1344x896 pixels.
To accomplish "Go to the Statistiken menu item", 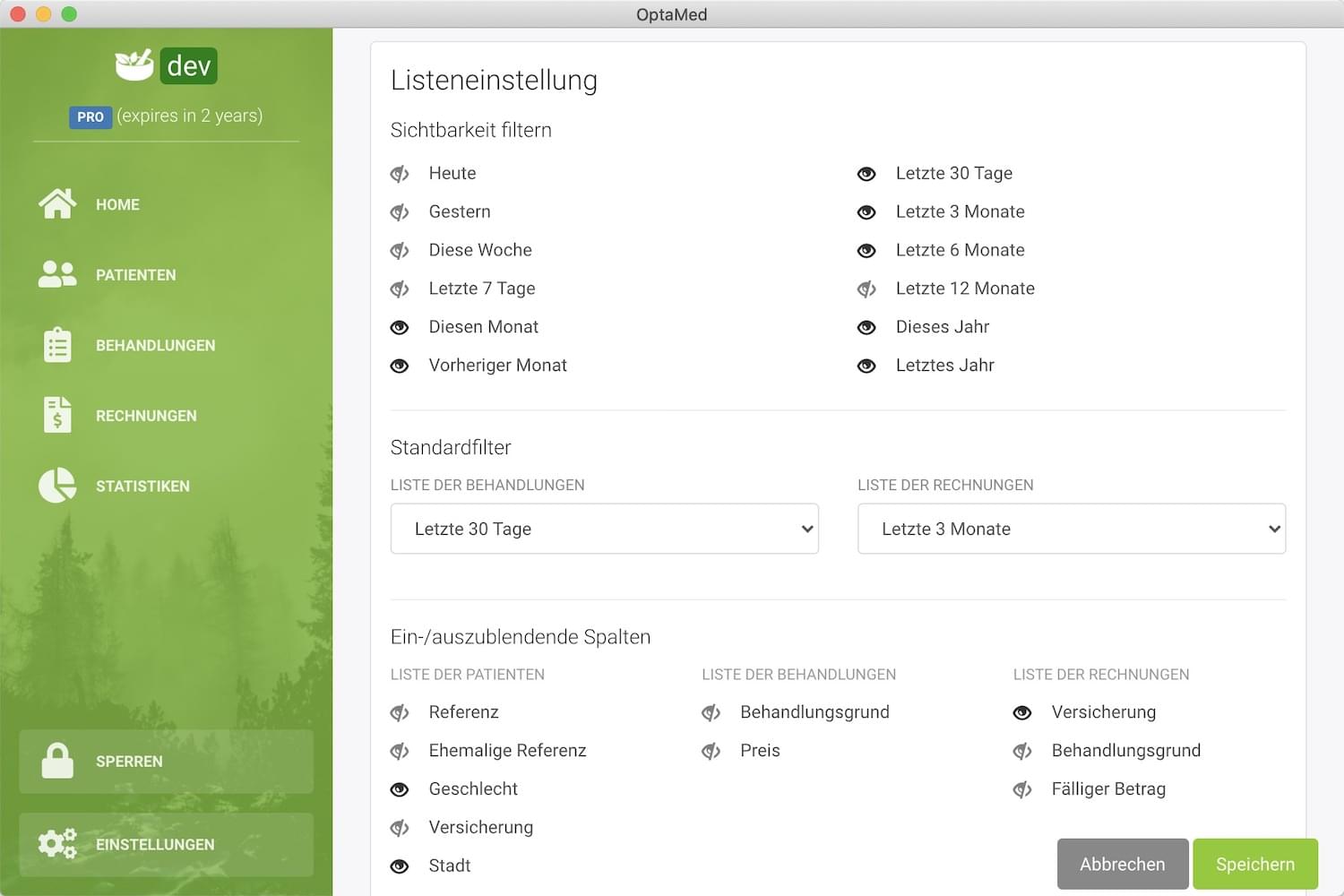I will (x=142, y=486).
